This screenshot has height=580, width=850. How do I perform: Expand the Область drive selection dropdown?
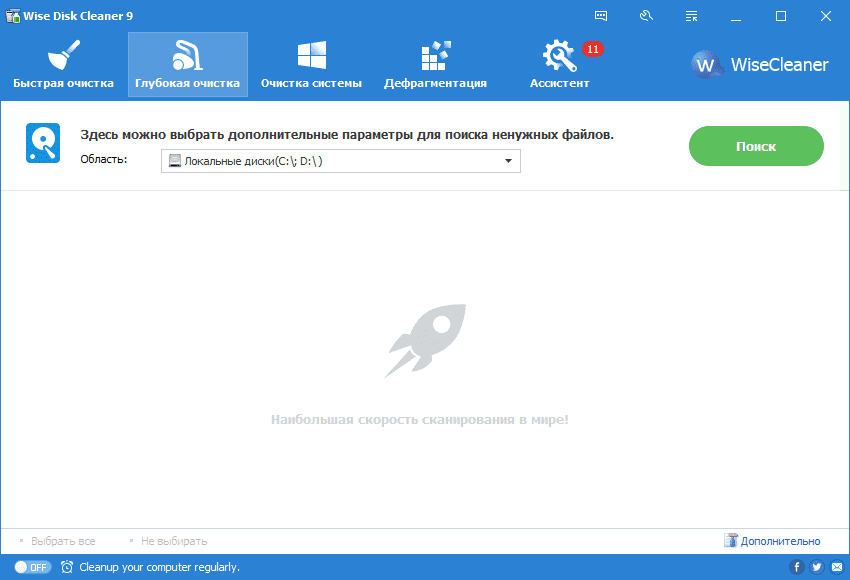pyautogui.click(x=340, y=160)
